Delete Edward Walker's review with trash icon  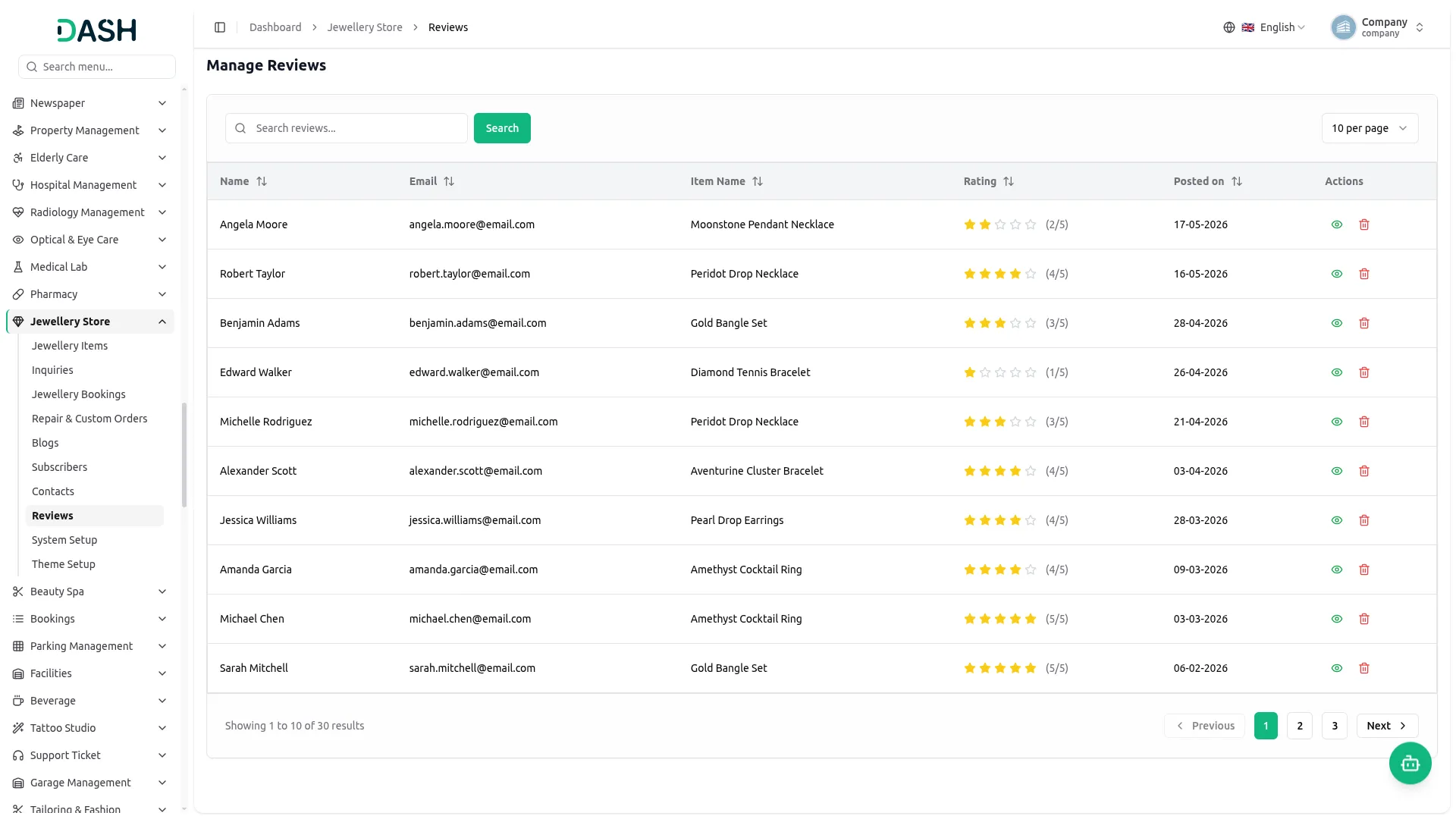1364,372
